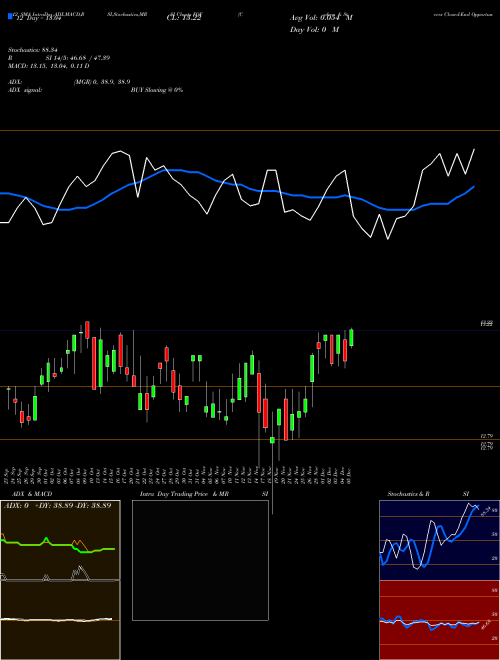Click the 'BUY Slowing @ 0%' signal text
Screen dimensions: 500x660
pyautogui.click(x=157, y=90)
